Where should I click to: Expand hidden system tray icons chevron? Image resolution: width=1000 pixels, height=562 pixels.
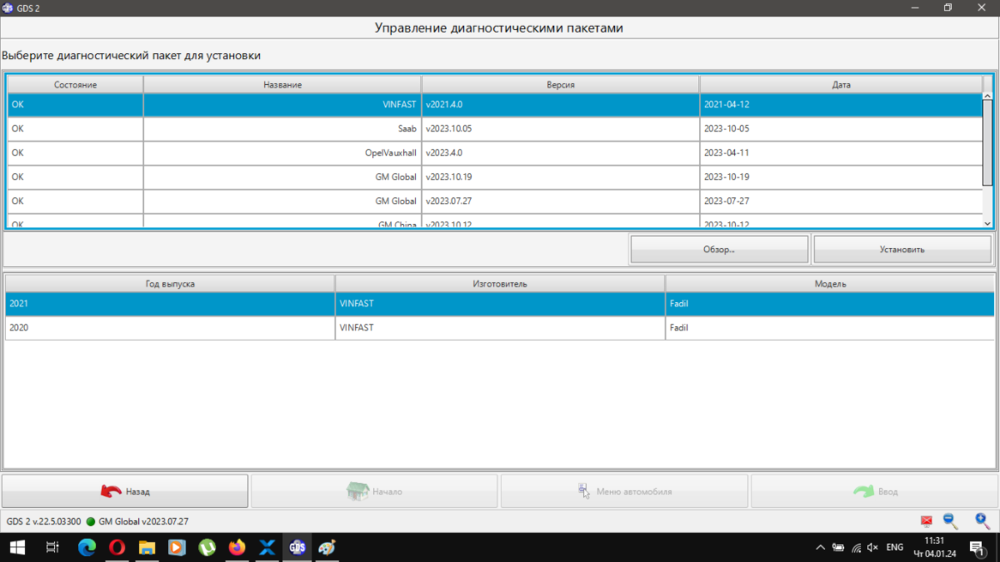820,547
